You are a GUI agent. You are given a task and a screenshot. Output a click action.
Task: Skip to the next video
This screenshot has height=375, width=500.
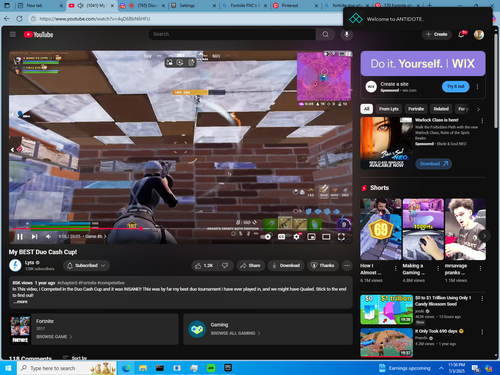coord(34,237)
